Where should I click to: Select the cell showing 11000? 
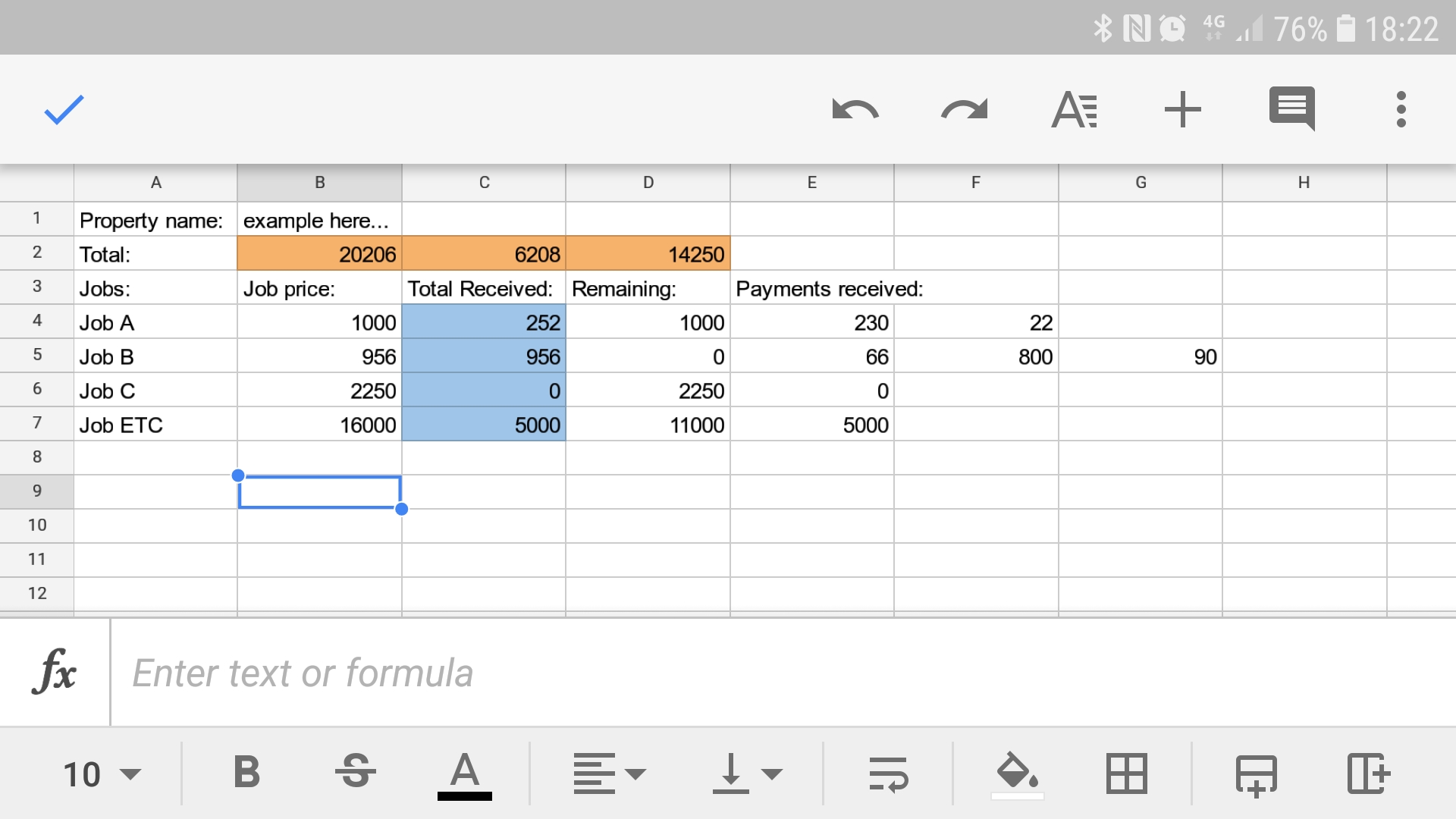point(648,424)
